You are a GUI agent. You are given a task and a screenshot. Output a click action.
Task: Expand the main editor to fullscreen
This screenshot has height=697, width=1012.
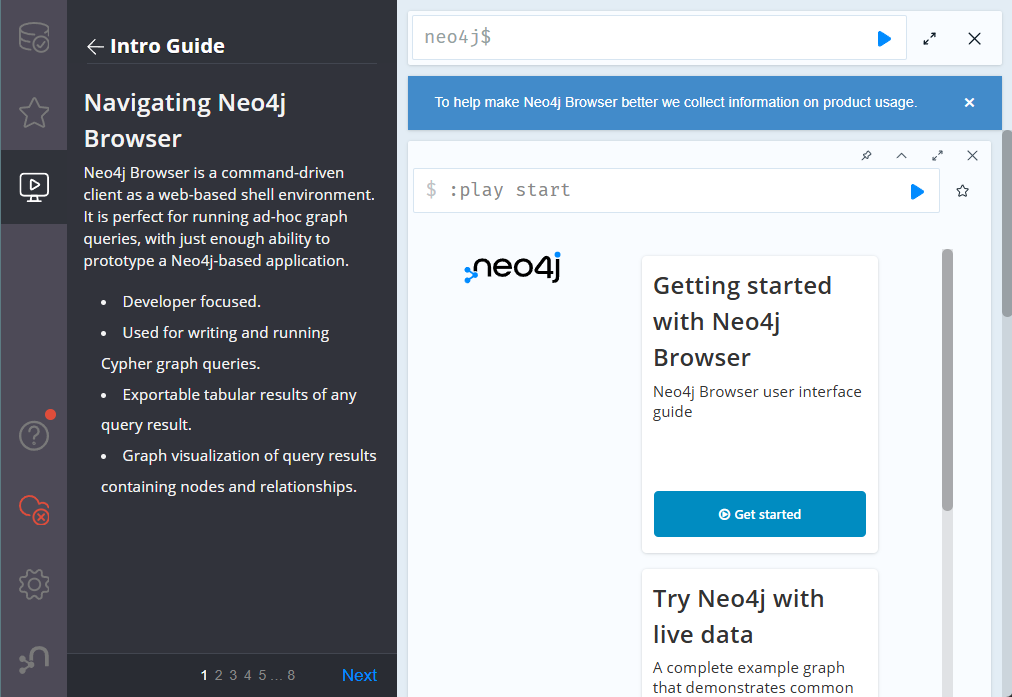930,38
